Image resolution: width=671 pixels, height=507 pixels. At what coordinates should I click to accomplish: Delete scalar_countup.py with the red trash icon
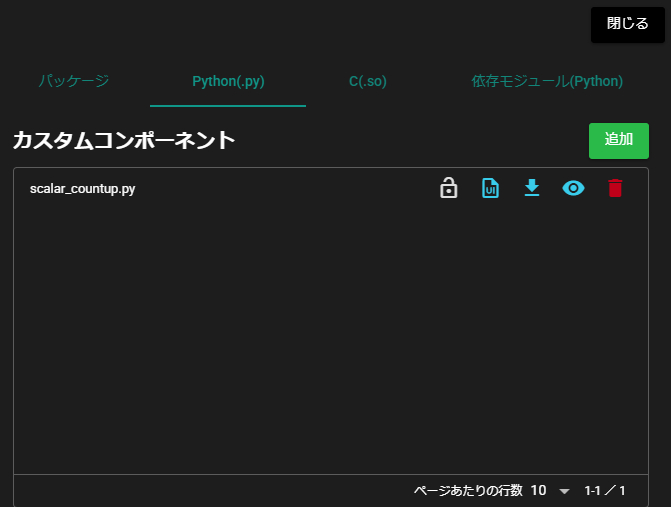[x=615, y=188]
